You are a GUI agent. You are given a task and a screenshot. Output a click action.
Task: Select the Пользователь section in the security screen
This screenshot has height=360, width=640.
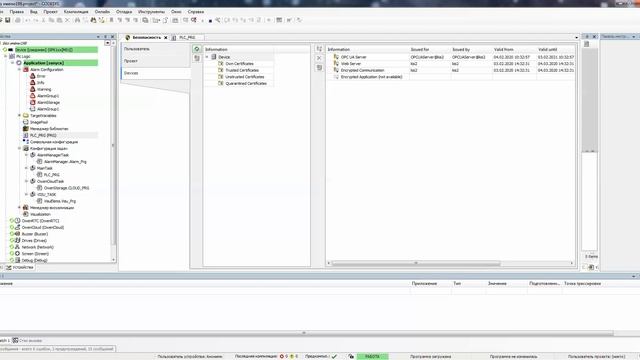(x=156, y=49)
